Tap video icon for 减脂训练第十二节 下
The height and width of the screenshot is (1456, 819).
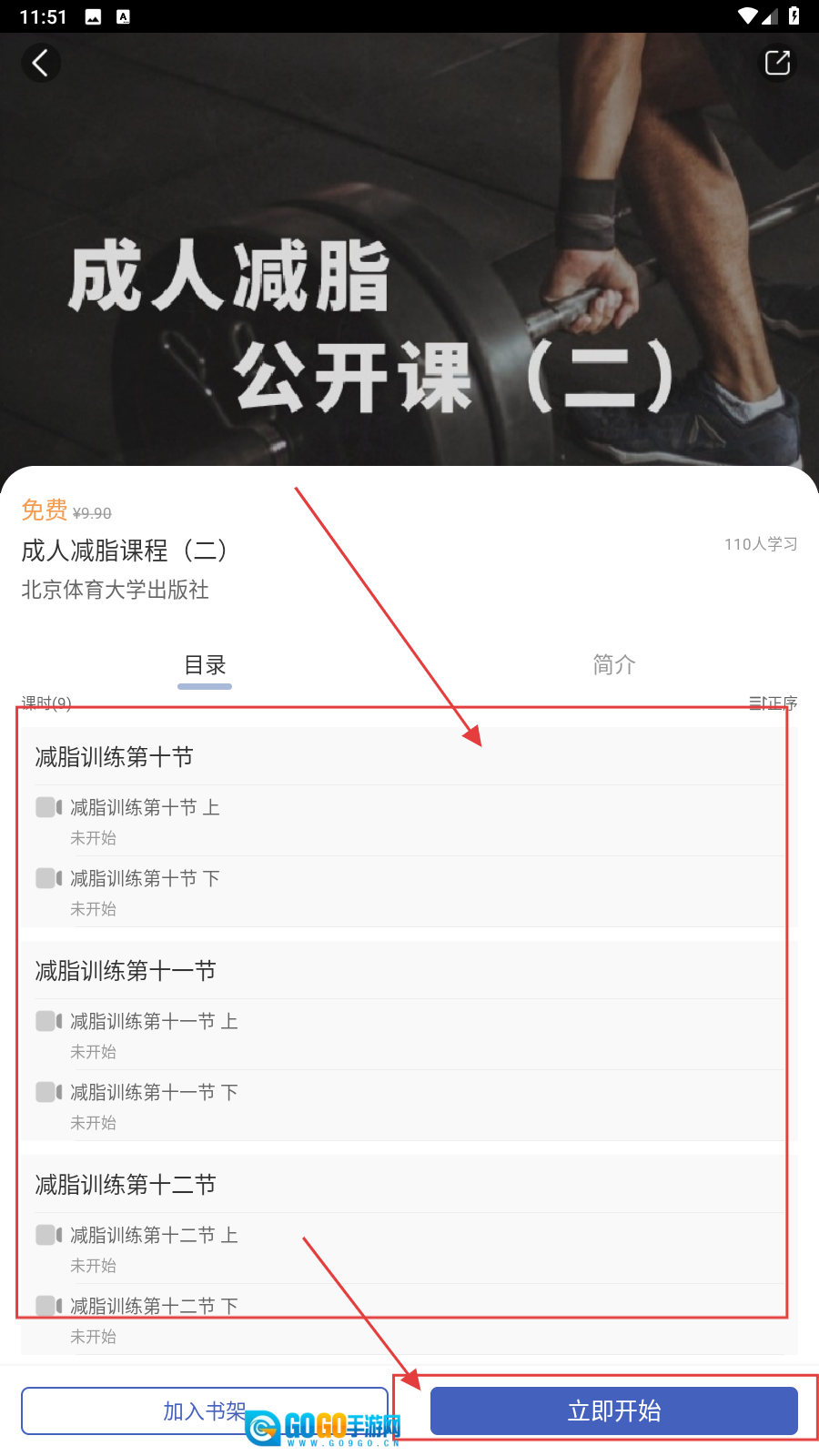tap(49, 1306)
